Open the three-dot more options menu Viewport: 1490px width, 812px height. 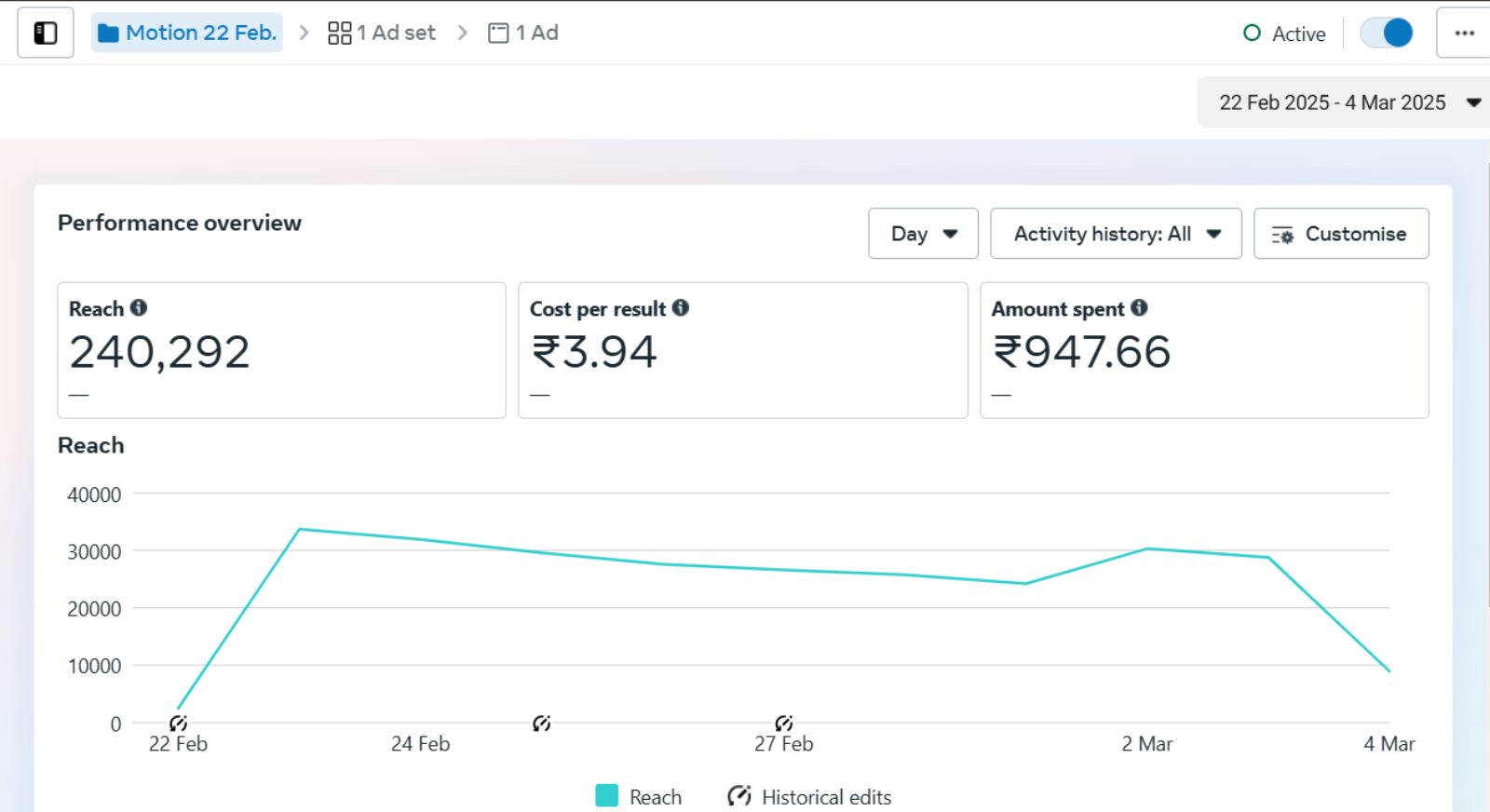point(1464,34)
